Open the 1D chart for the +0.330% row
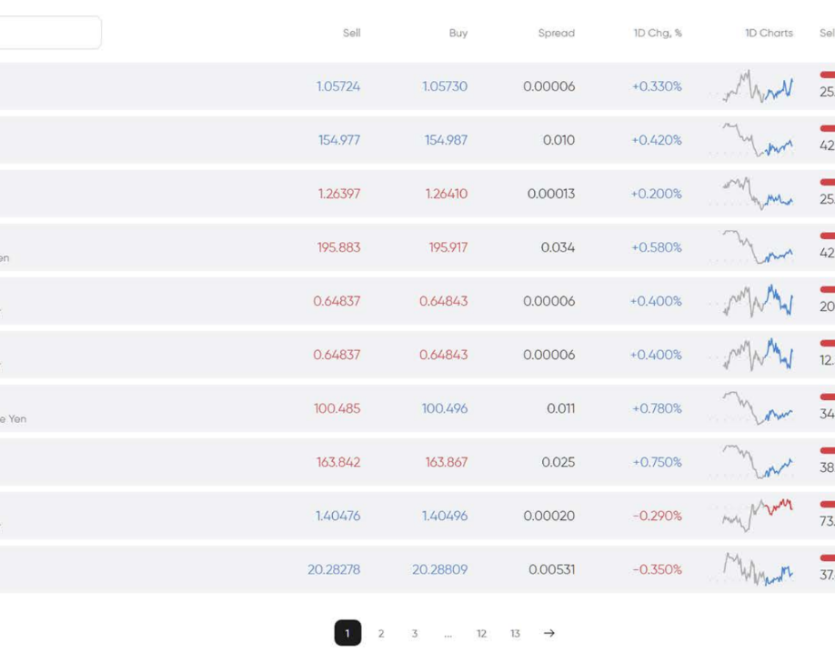Viewport: 835px width, 653px height. coord(758,87)
